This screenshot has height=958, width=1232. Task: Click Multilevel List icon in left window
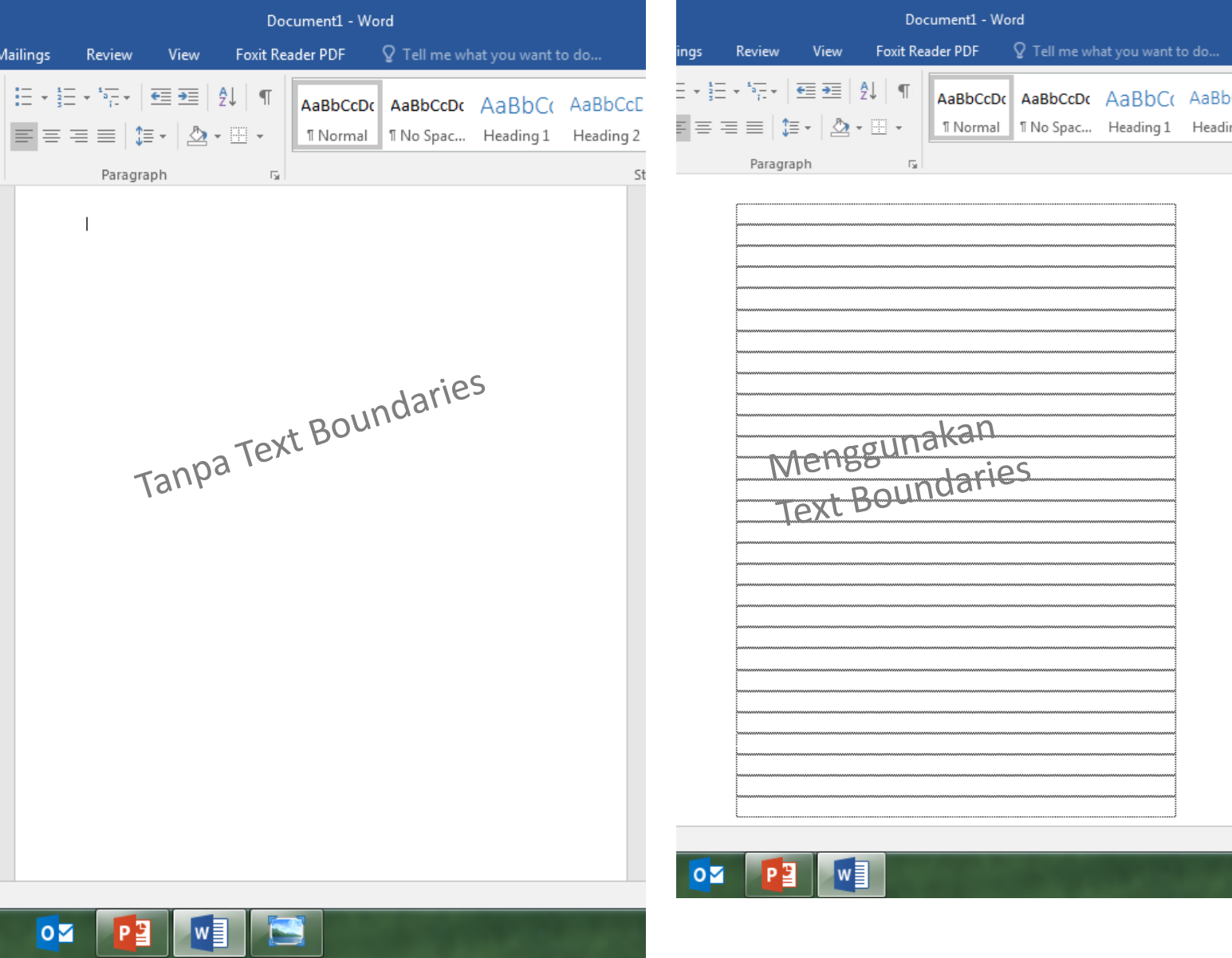pyautogui.click(x=108, y=97)
